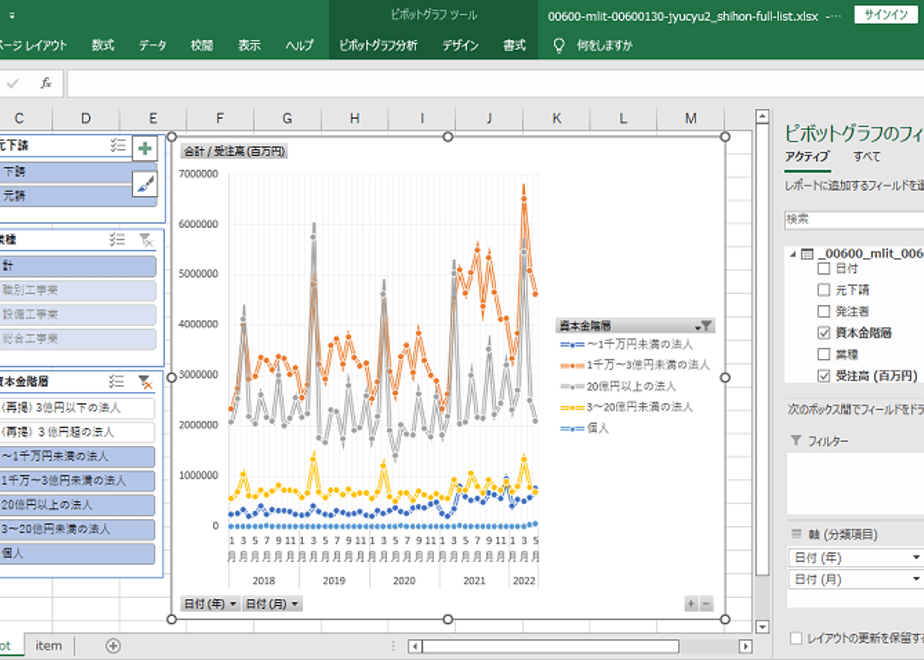Click the 軸 (分類項目) area icon
Image resolution: width=924 pixels, height=660 pixels.
coord(796,534)
